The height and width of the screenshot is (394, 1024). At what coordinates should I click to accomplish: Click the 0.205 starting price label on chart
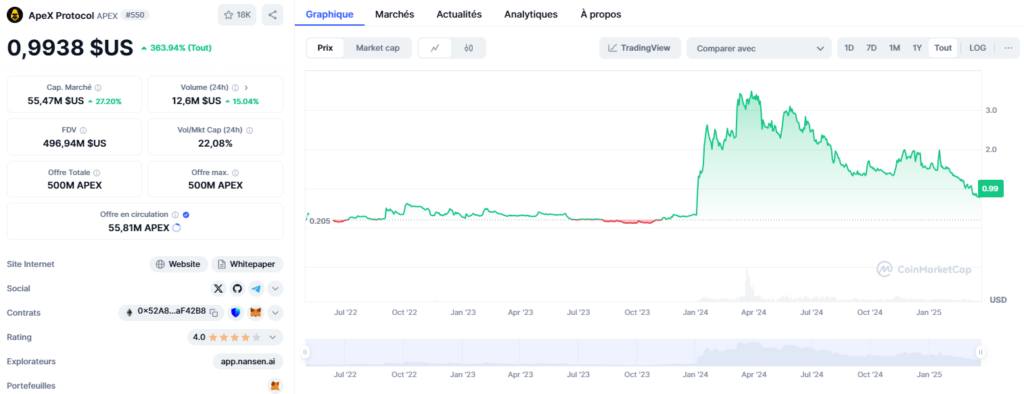pyautogui.click(x=319, y=221)
